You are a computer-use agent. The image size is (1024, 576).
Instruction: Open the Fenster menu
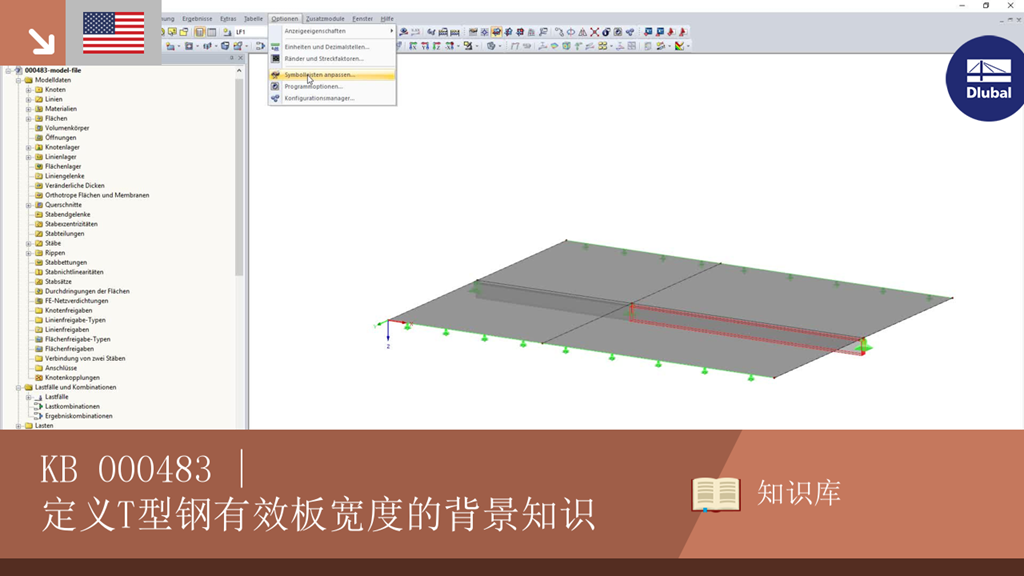[x=362, y=19]
